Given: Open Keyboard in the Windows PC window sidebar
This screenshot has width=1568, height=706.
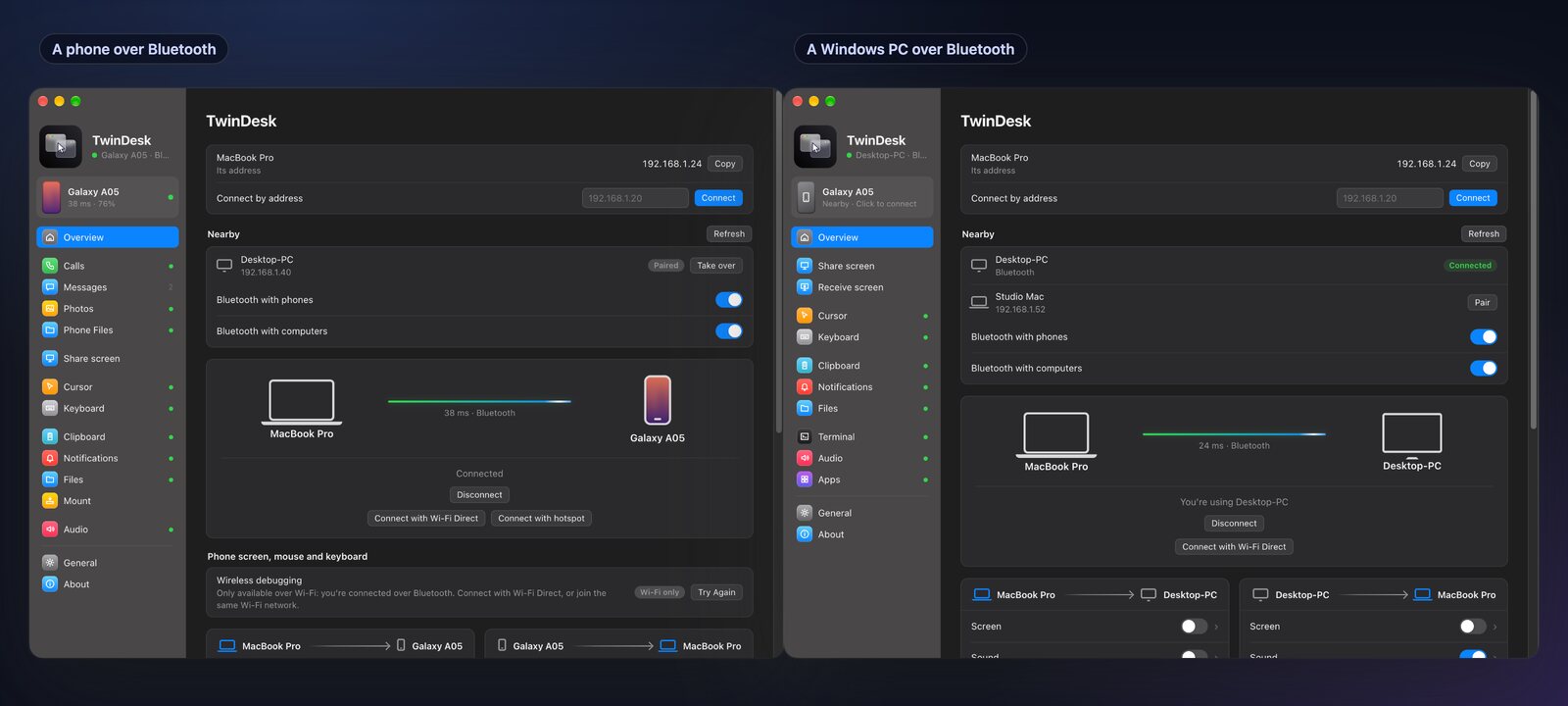Looking at the screenshot, I should tap(862, 337).
